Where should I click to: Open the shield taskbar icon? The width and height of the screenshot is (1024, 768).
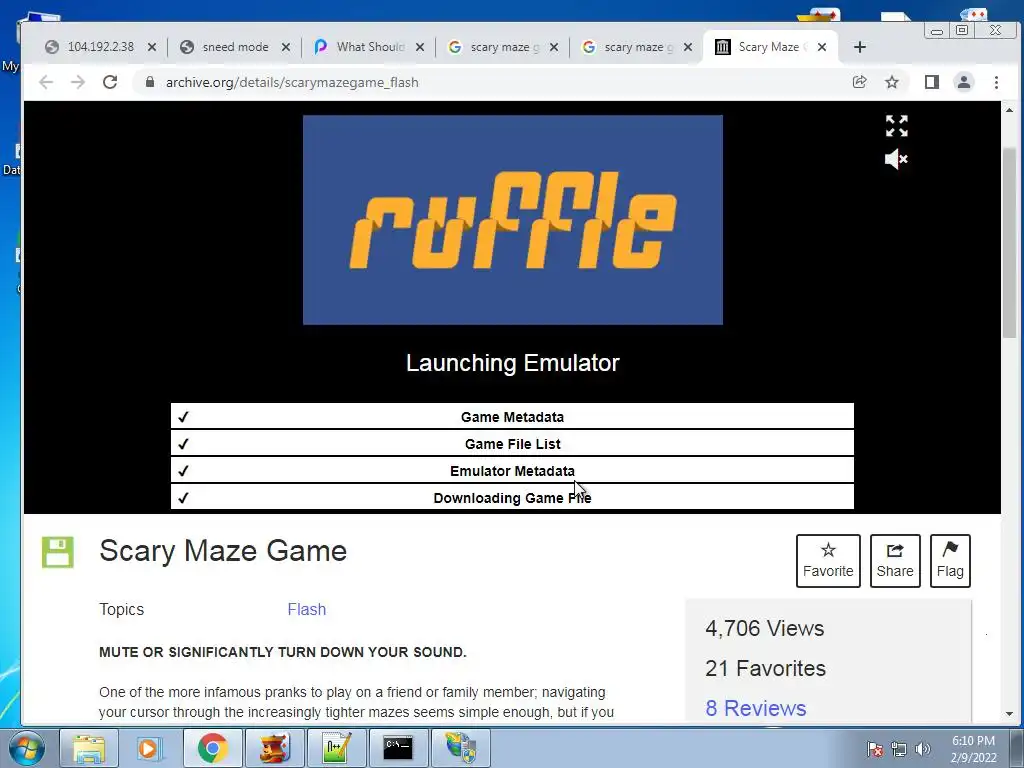[460, 748]
